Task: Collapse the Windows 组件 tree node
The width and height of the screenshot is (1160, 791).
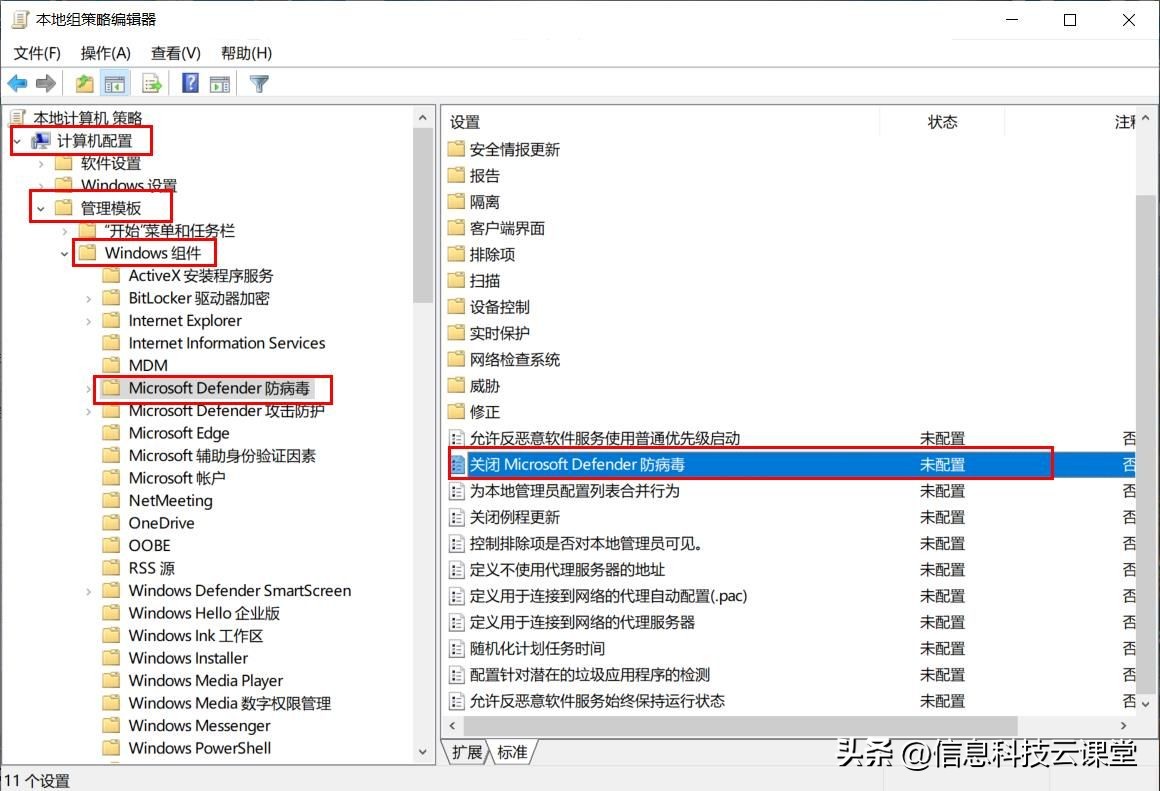Action: (64, 252)
